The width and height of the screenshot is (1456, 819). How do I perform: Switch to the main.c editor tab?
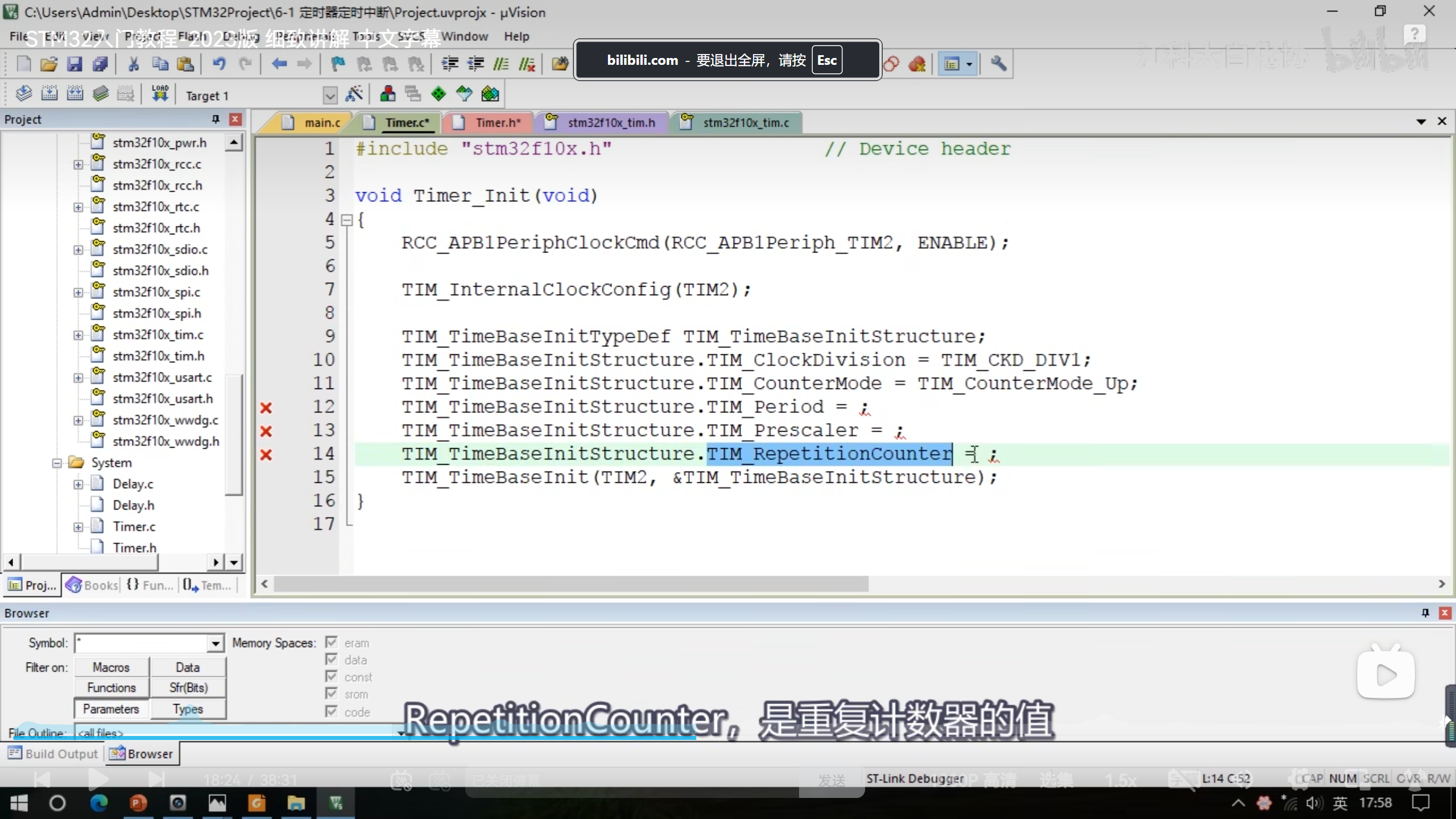click(321, 123)
